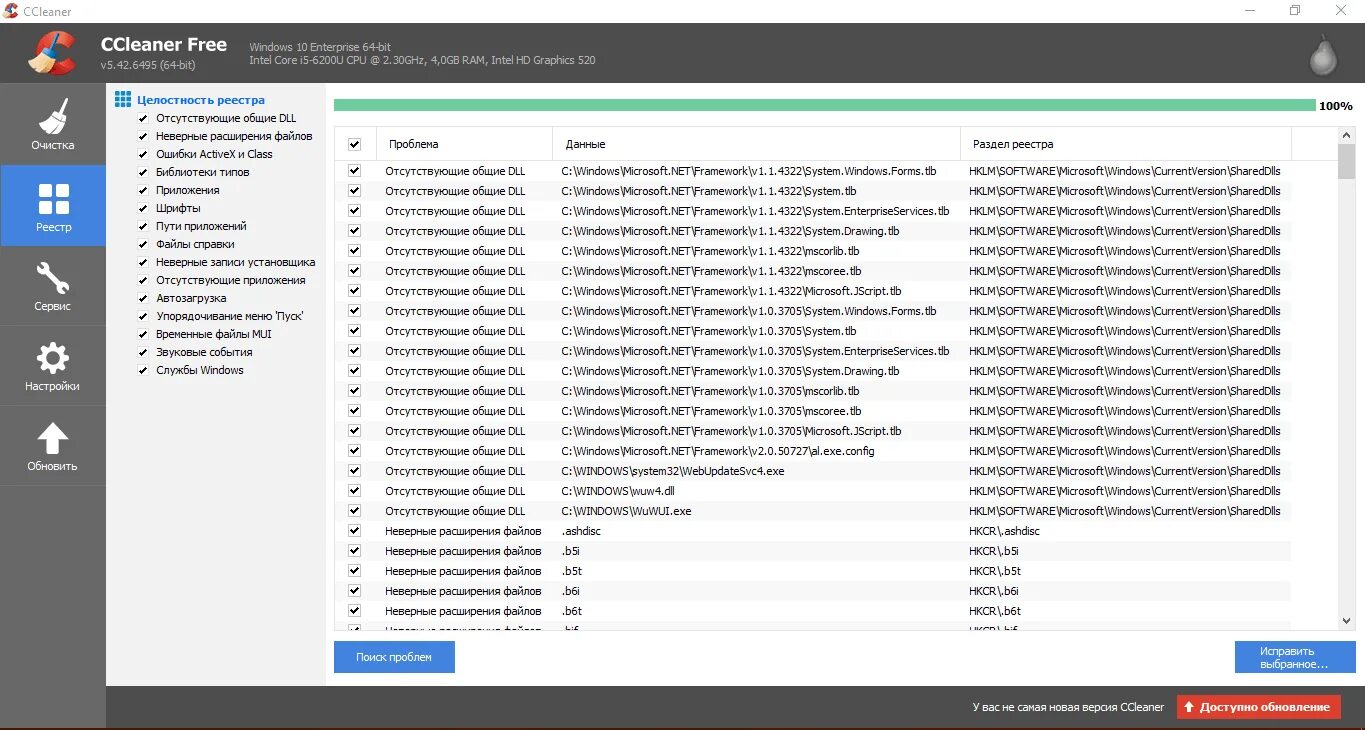Toggle the select-all checkbox in table header
1365x730 pixels.
(354, 144)
